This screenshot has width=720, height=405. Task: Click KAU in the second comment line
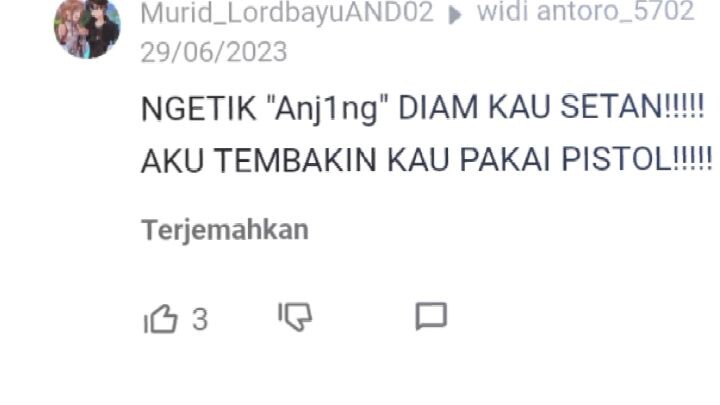(418, 160)
